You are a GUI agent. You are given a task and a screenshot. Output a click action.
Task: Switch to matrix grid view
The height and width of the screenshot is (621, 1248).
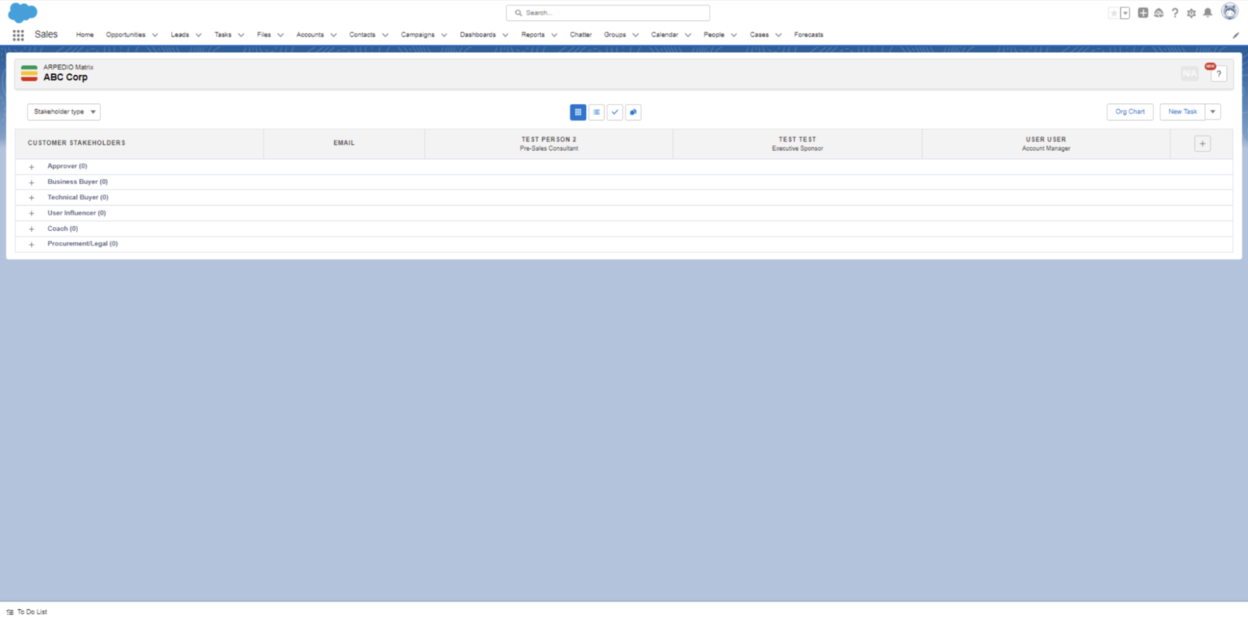578,112
